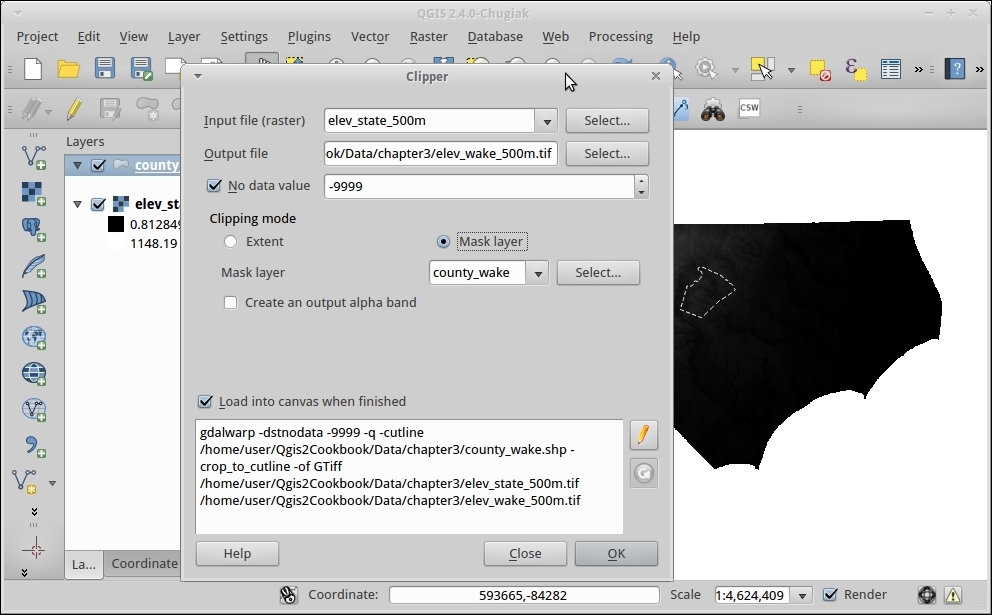Click the messages warning icon in status bar
This screenshot has width=992, height=615.
(x=953, y=595)
